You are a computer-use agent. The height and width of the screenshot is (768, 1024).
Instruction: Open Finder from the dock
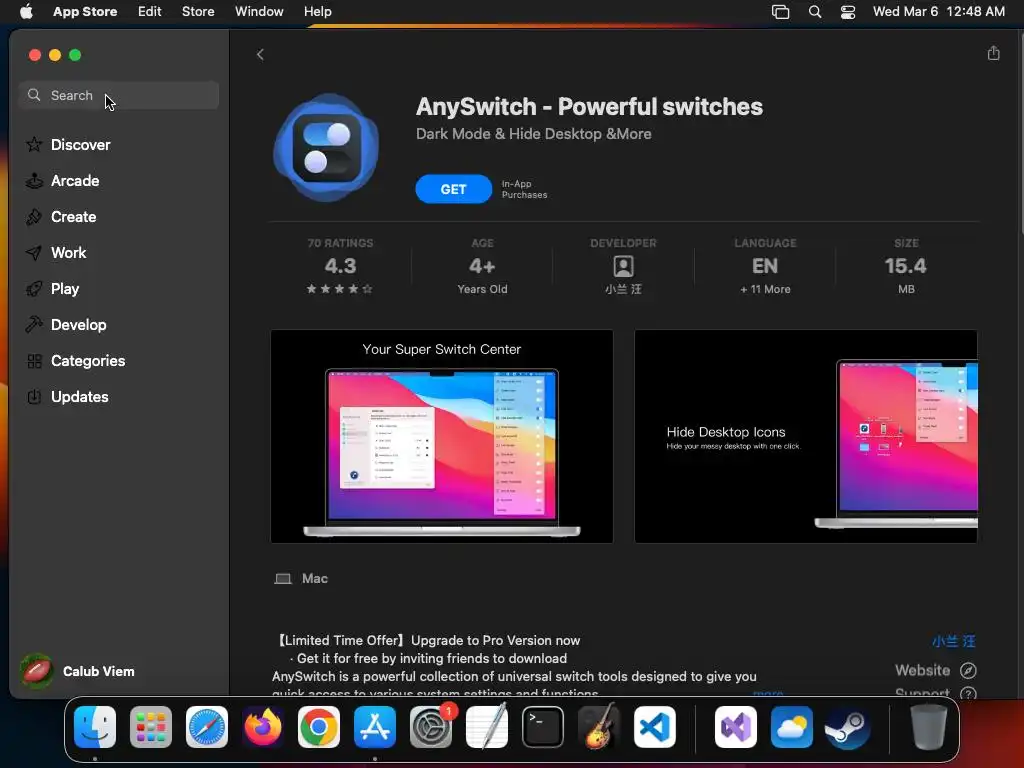95,727
